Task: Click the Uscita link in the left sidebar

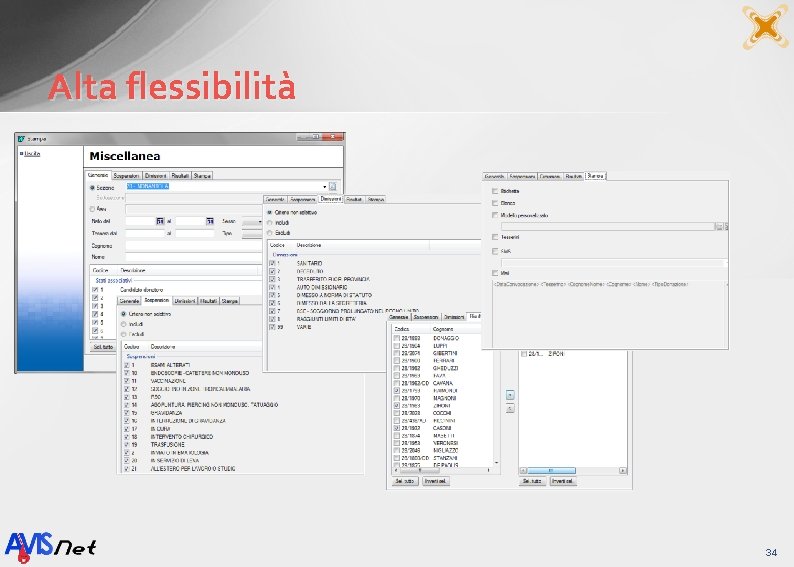Action: [32, 153]
